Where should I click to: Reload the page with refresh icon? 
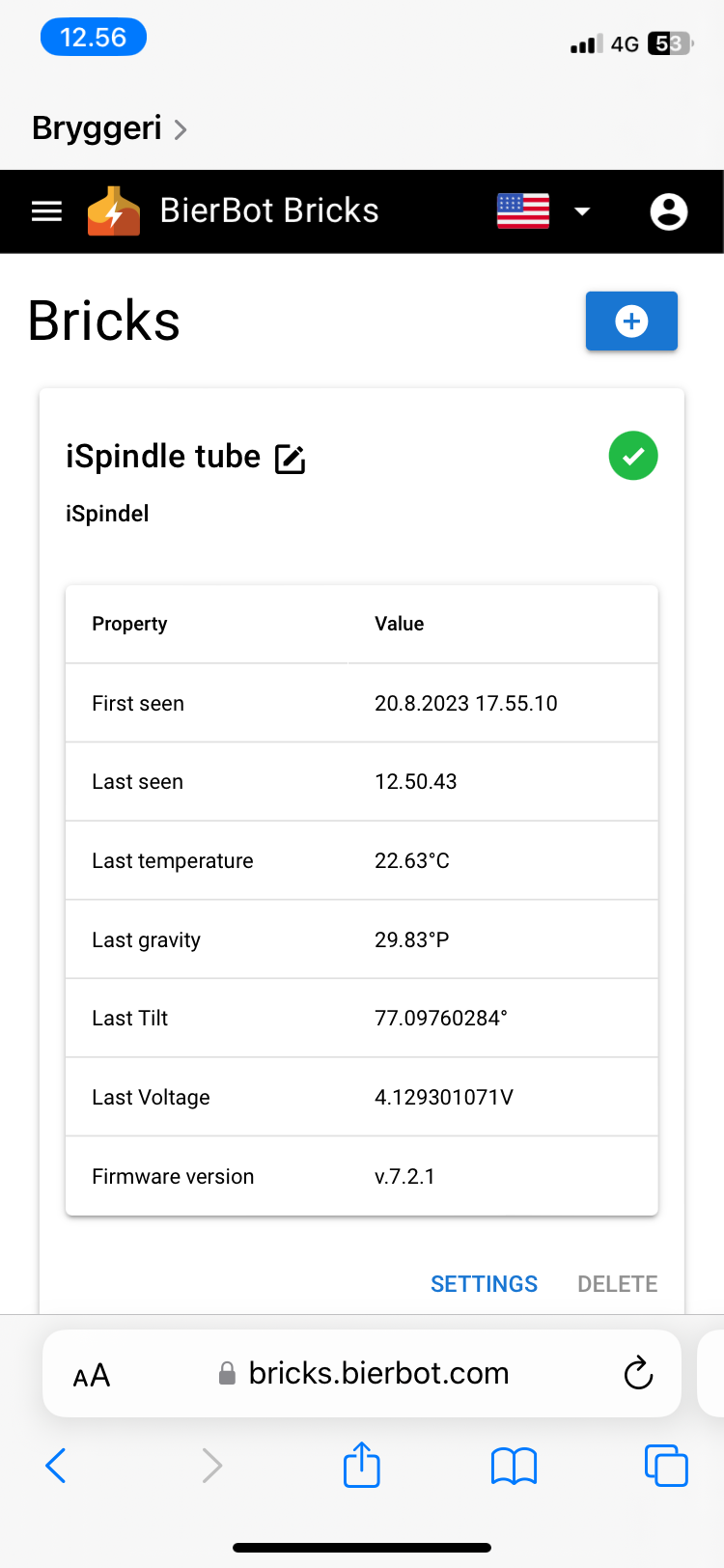coord(638,1373)
